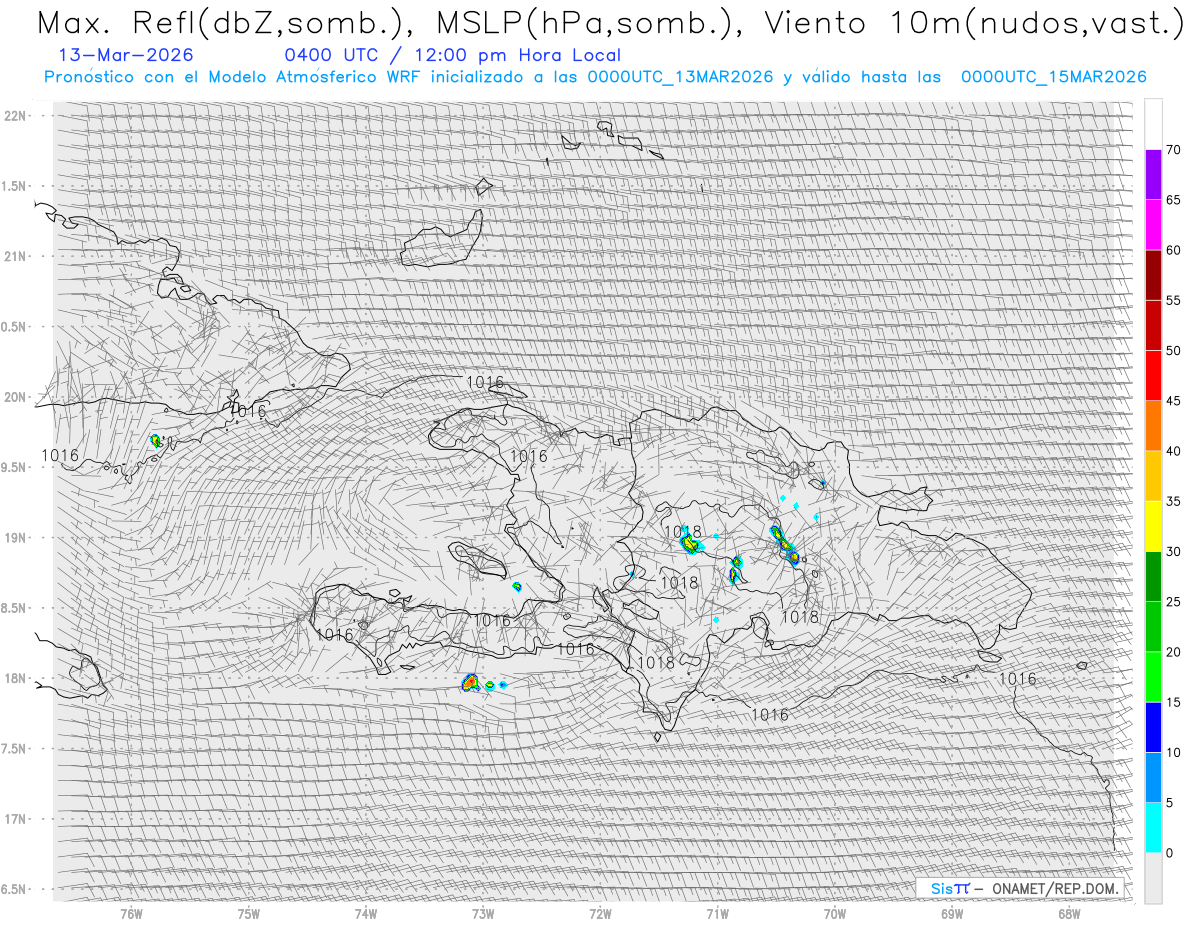The image size is (1200, 927).
Task: Click the '70W' longitude label
Action: [x=835, y=913]
